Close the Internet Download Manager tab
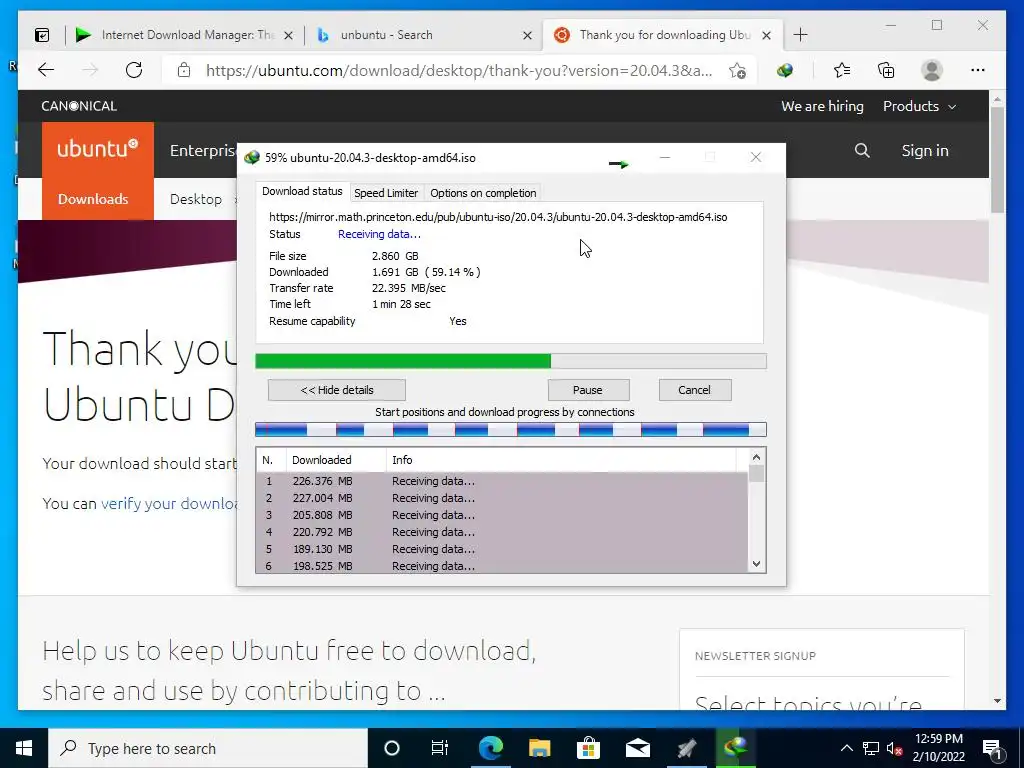Image resolution: width=1024 pixels, height=768 pixels. pos(288,35)
